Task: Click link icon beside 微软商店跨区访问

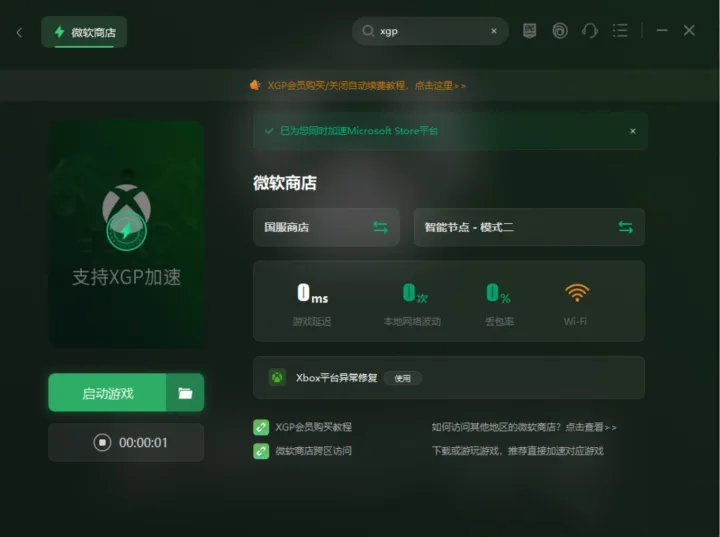Action: tap(261, 451)
